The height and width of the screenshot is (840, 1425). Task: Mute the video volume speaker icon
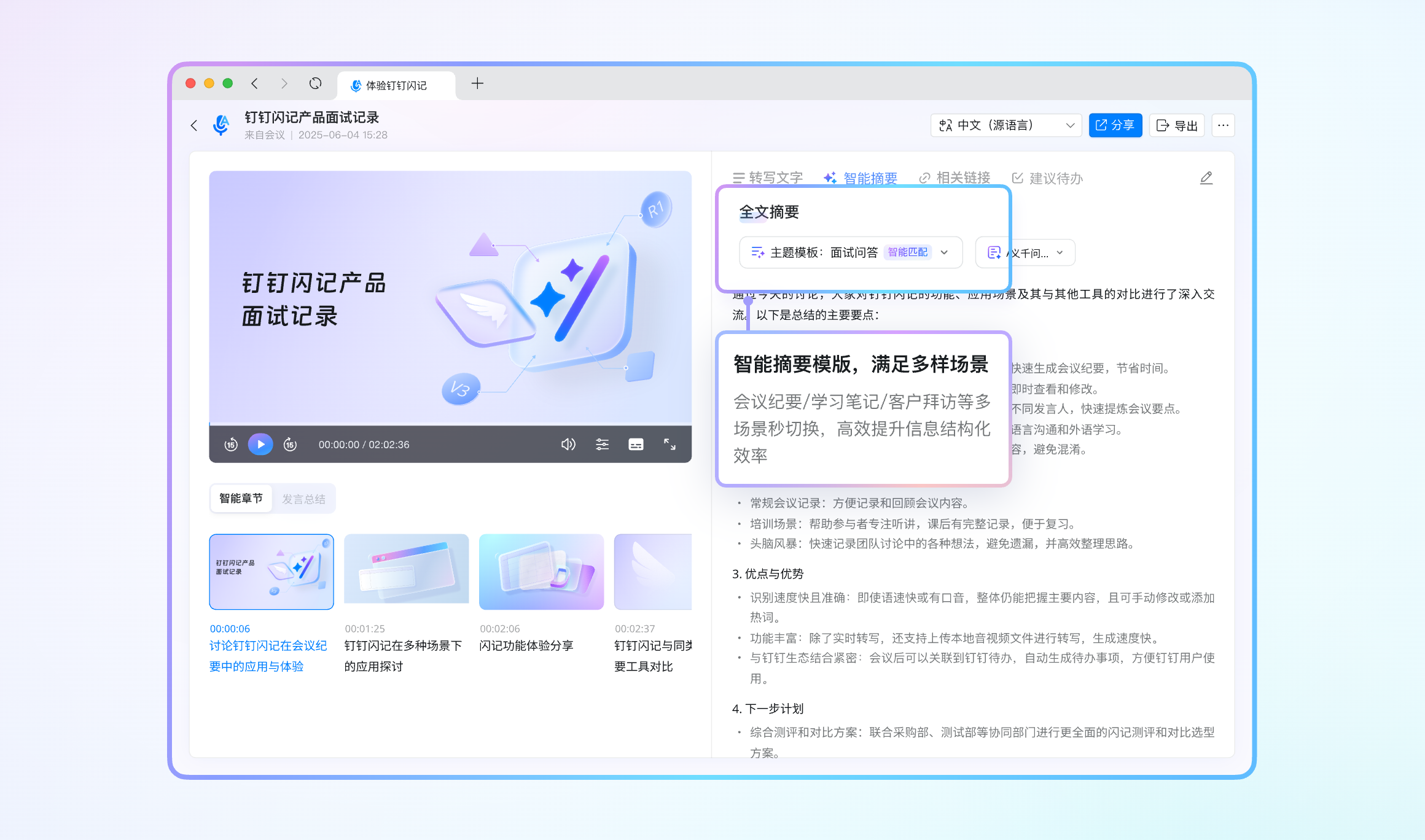pos(568,444)
